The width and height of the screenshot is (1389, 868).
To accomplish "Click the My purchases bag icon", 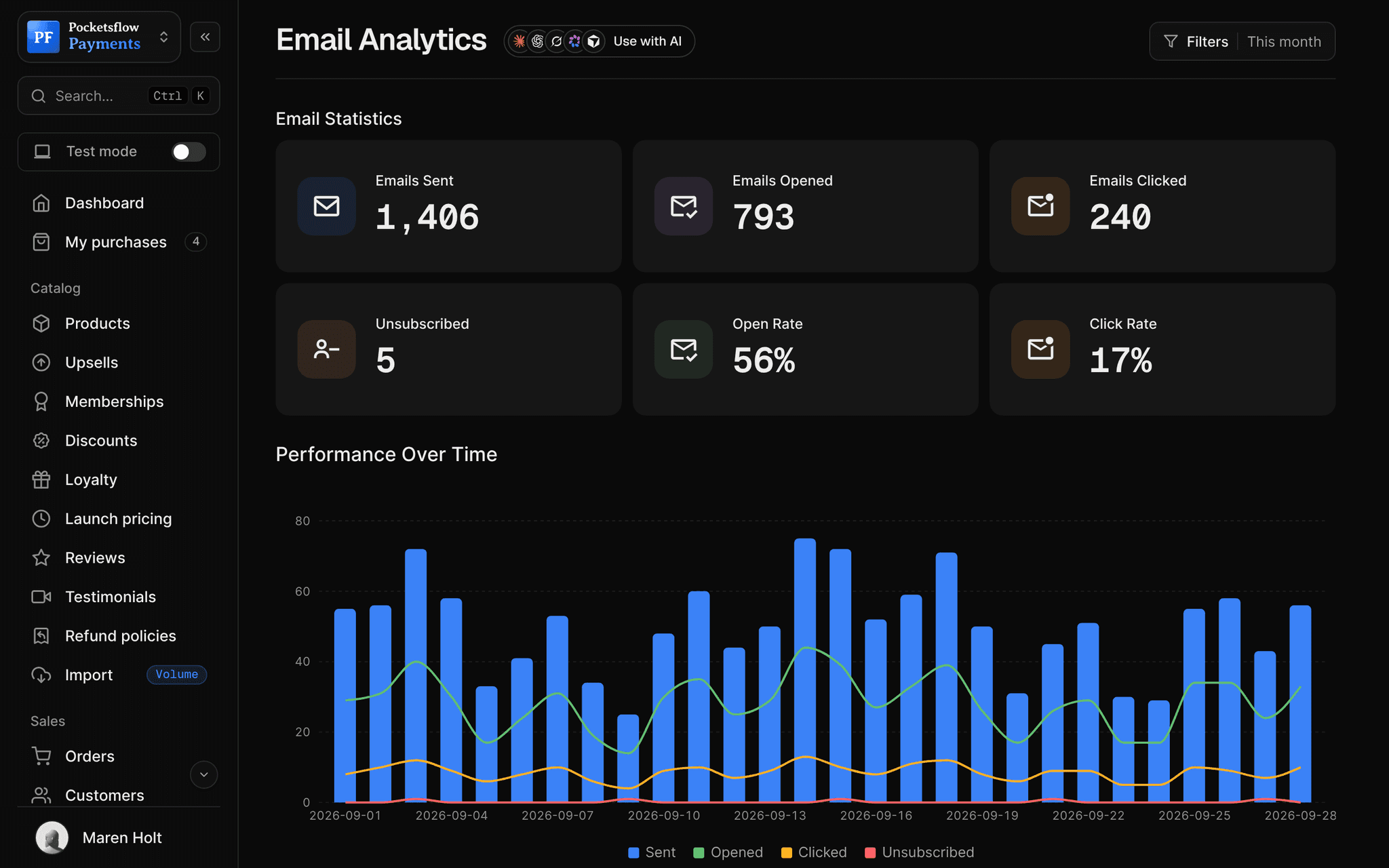I will pyautogui.click(x=41, y=242).
